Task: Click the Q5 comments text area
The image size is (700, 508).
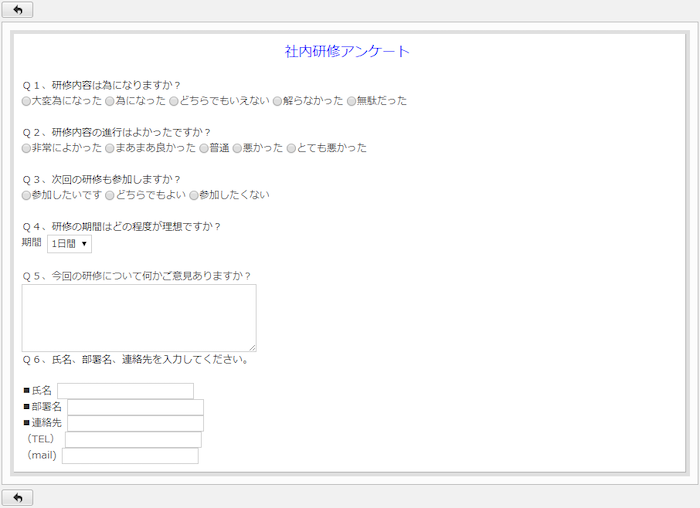Action: point(139,318)
